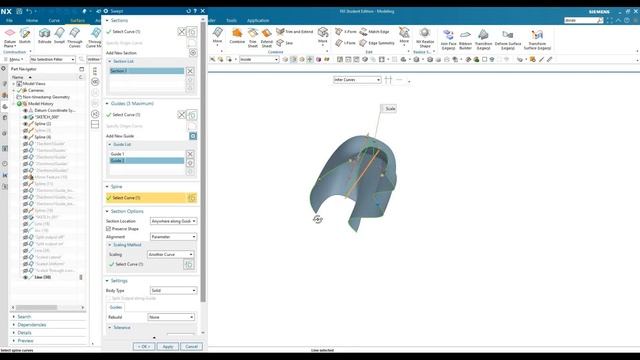
Task: Open the Infer Curves dropdown
Action: [357, 80]
